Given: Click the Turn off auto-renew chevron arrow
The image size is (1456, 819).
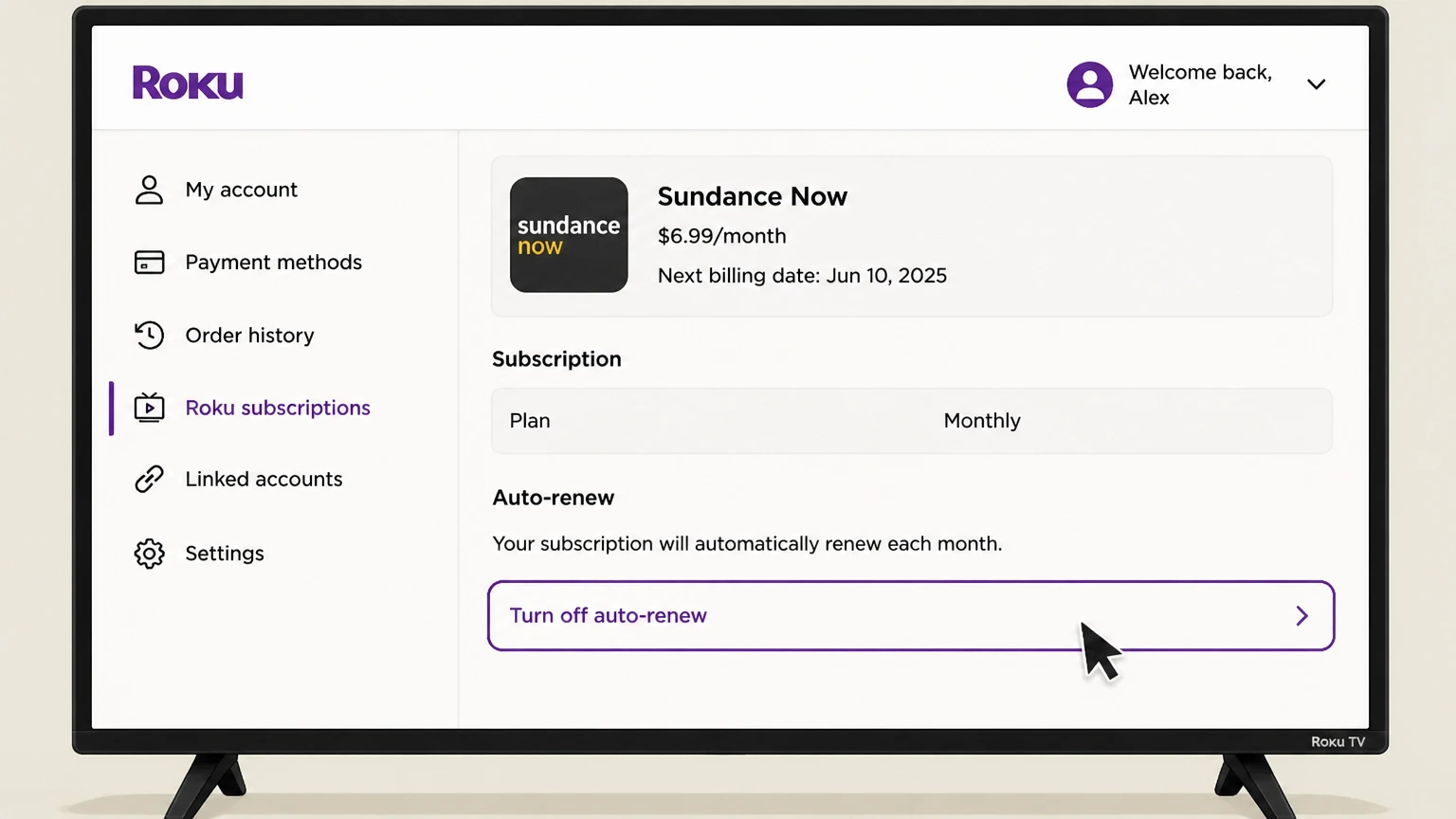Looking at the screenshot, I should [x=1301, y=616].
